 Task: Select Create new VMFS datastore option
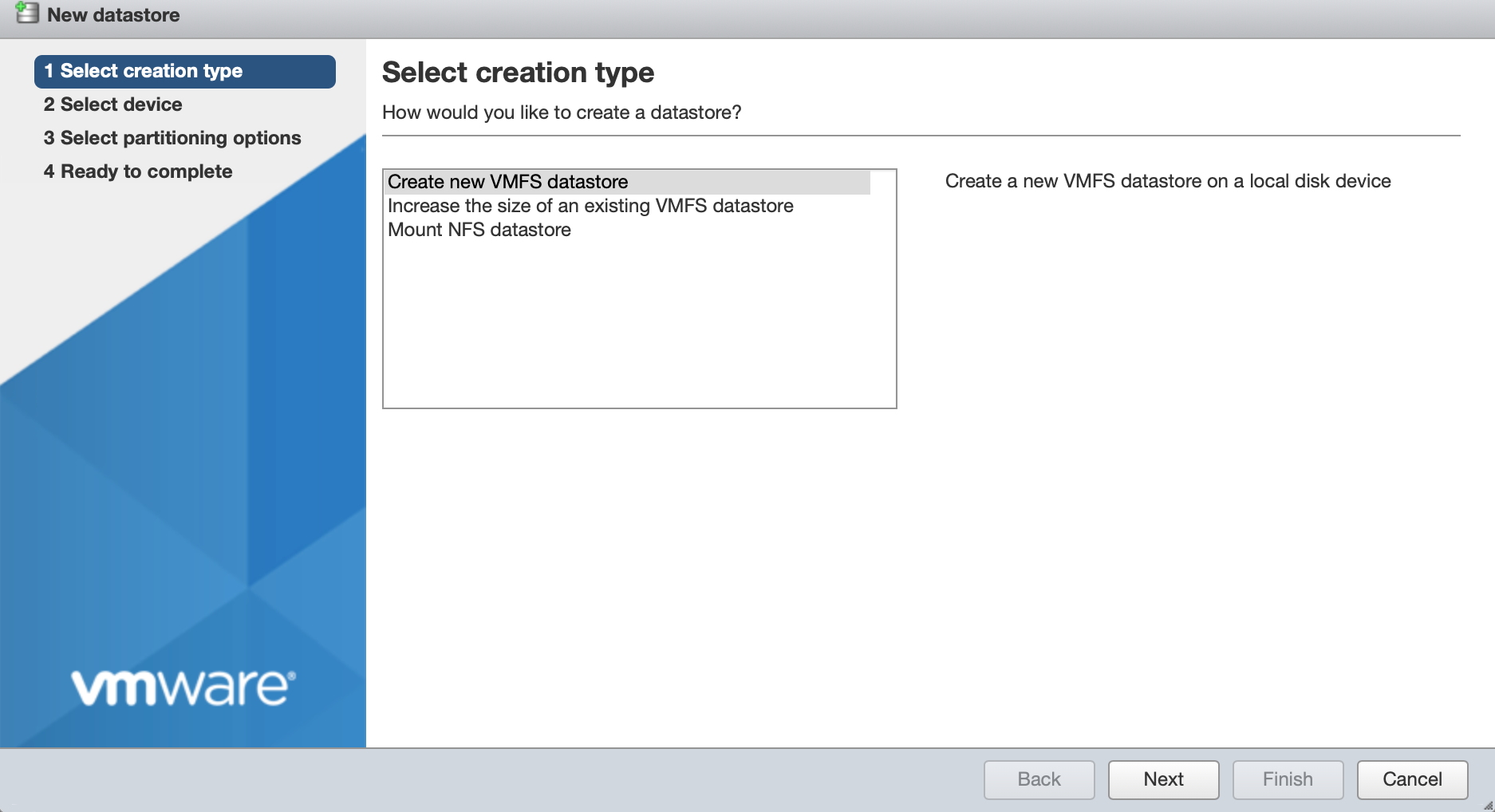507,182
